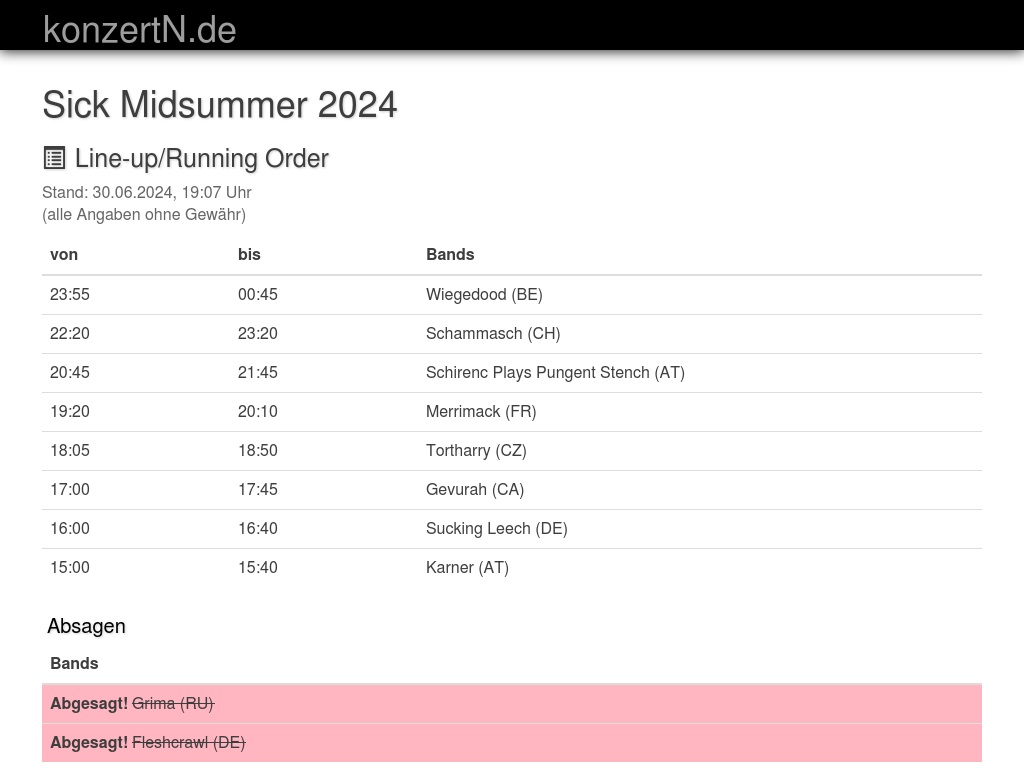
Task: Click the Tortharry (CZ) band row
Action: [x=476, y=450]
